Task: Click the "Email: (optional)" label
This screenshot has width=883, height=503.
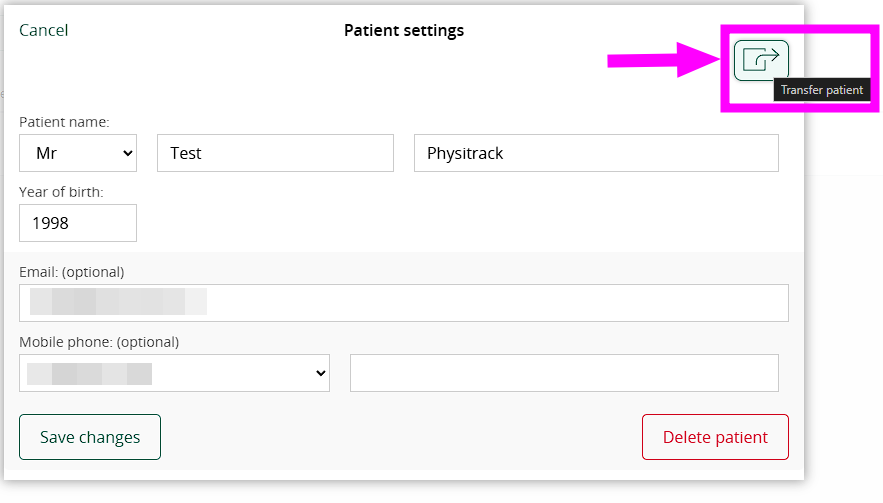Action: (71, 272)
